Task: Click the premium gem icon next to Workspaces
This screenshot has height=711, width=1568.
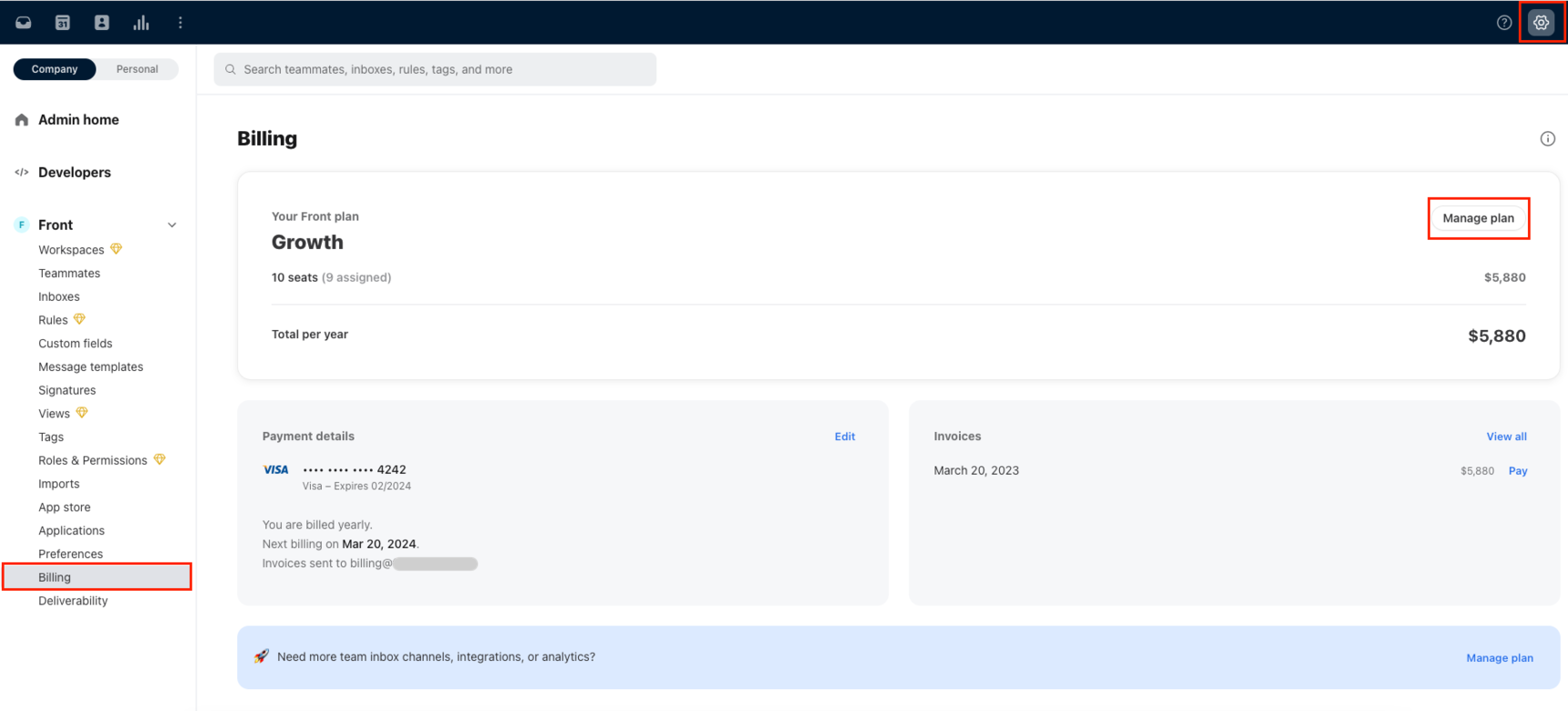Action: [x=117, y=249]
